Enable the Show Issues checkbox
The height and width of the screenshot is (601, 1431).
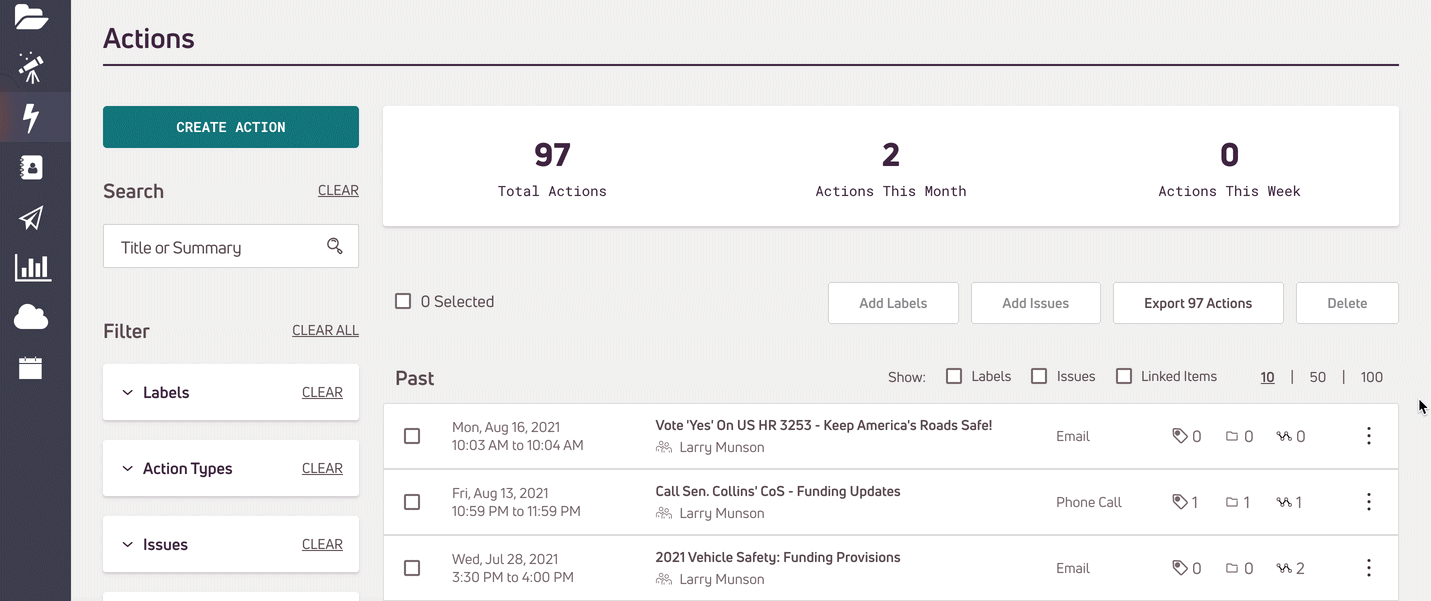1039,376
